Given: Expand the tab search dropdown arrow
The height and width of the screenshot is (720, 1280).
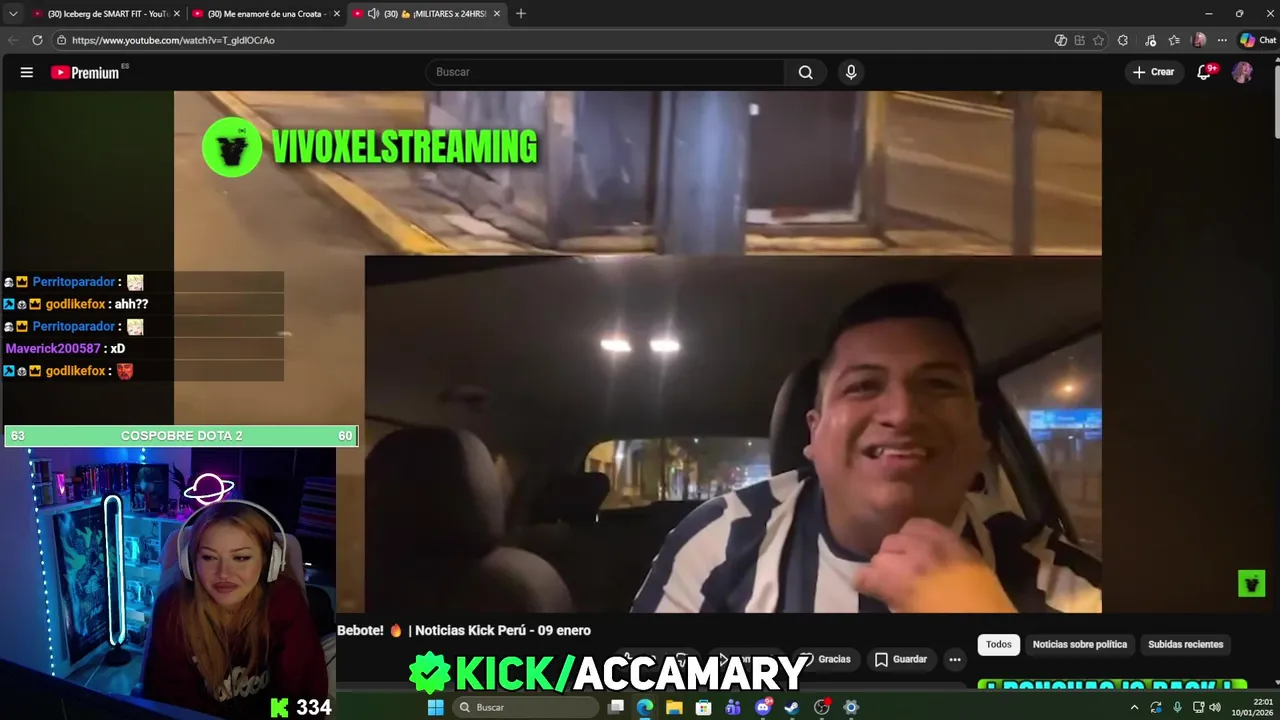Looking at the screenshot, I should click(12, 14).
